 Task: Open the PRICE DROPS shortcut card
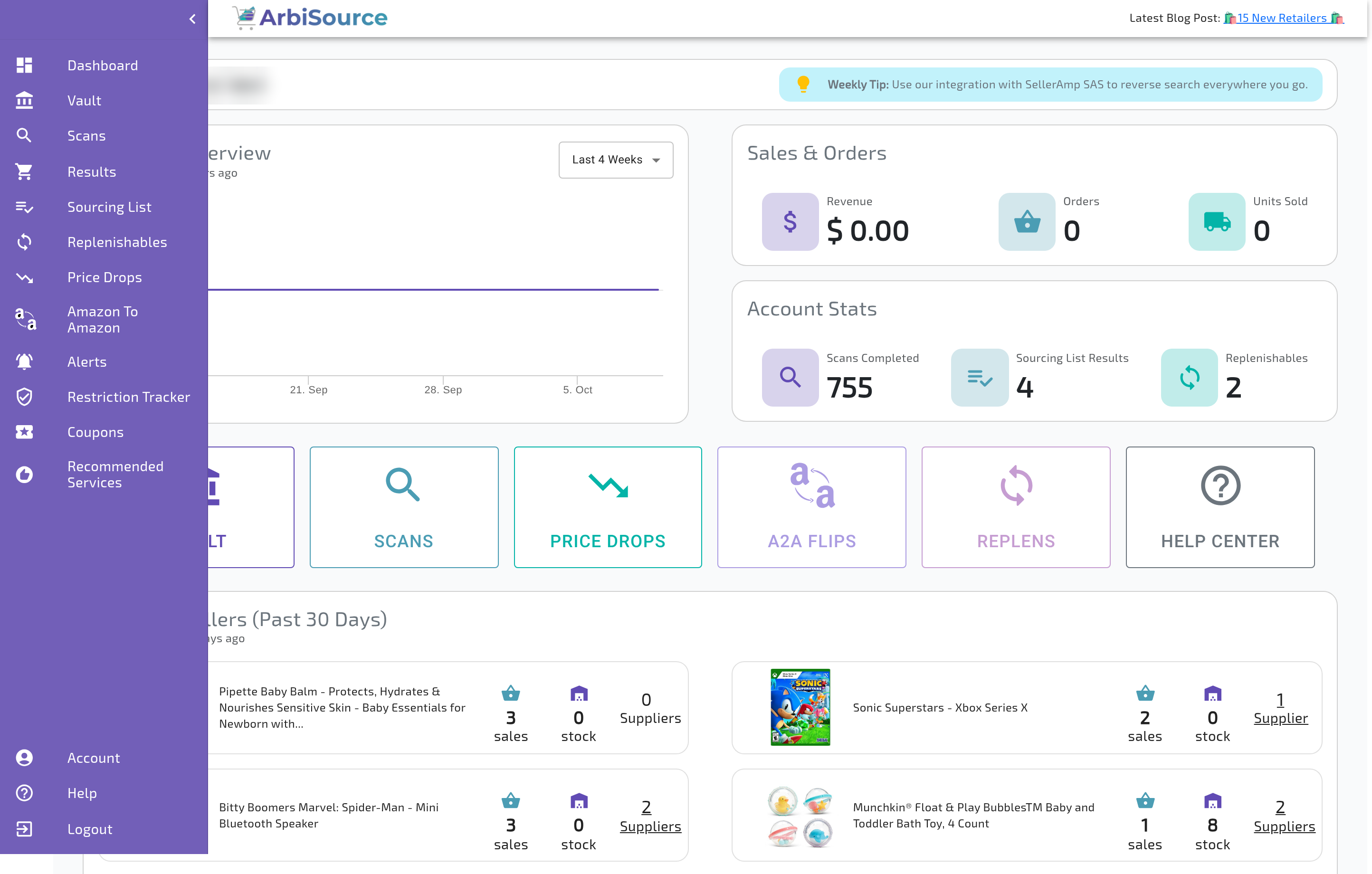click(608, 507)
